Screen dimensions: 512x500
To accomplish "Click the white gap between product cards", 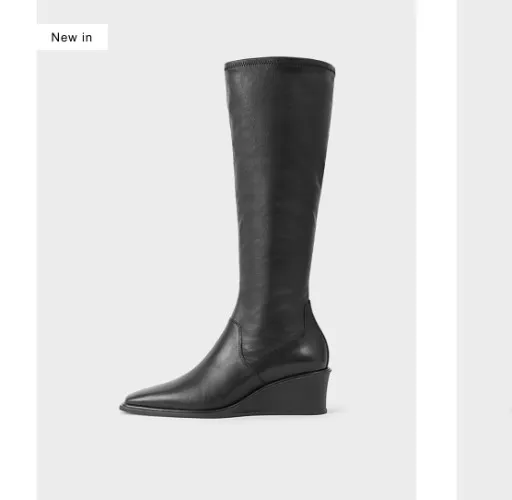I will tap(436, 250).
